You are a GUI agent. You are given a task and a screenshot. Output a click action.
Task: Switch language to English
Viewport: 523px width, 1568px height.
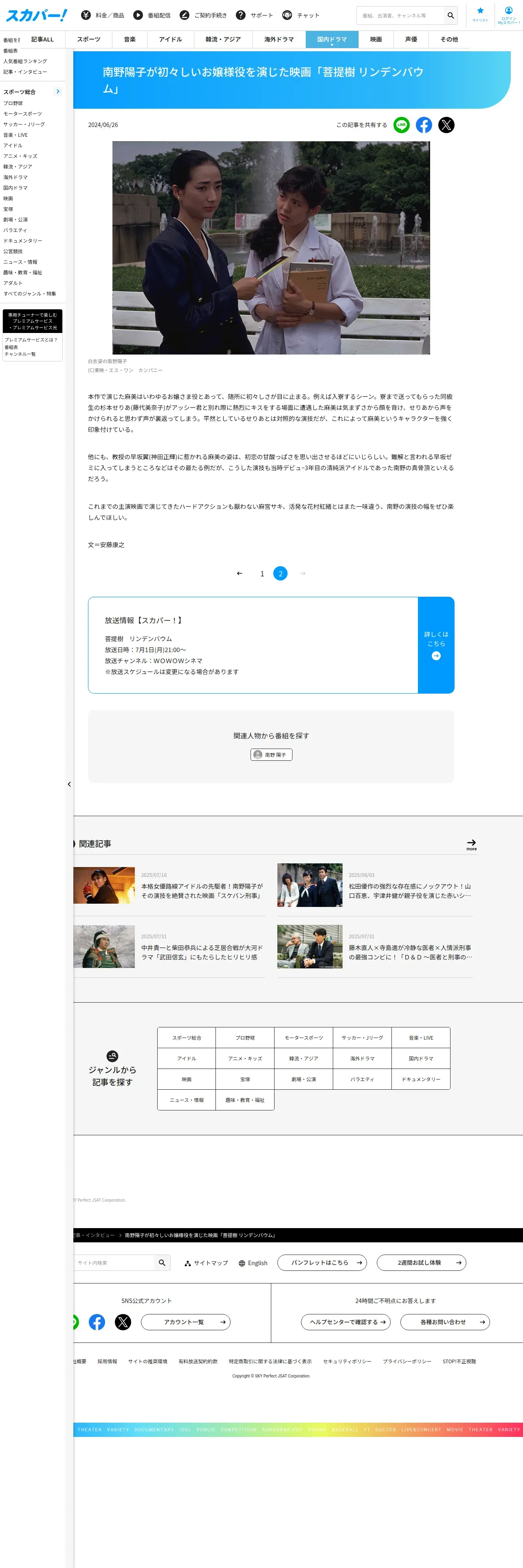tap(253, 1263)
